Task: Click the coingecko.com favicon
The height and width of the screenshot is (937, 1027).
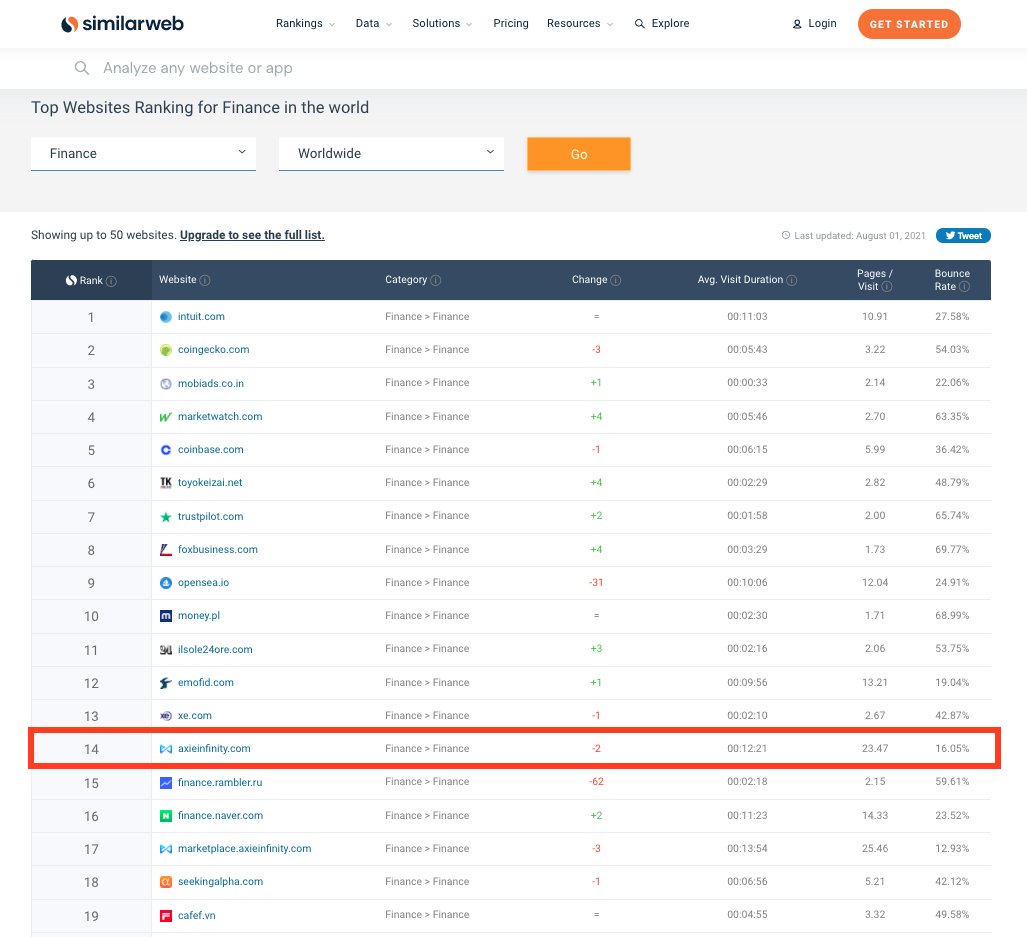Action: pos(166,350)
